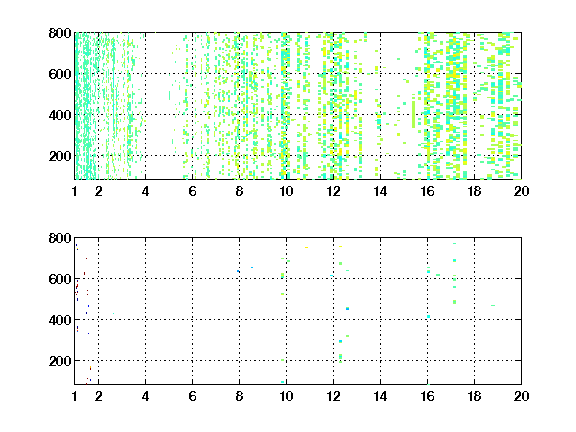Click the 800 label on top plot
Image resolution: width=576 pixels, height=432 pixels.
click(60, 33)
